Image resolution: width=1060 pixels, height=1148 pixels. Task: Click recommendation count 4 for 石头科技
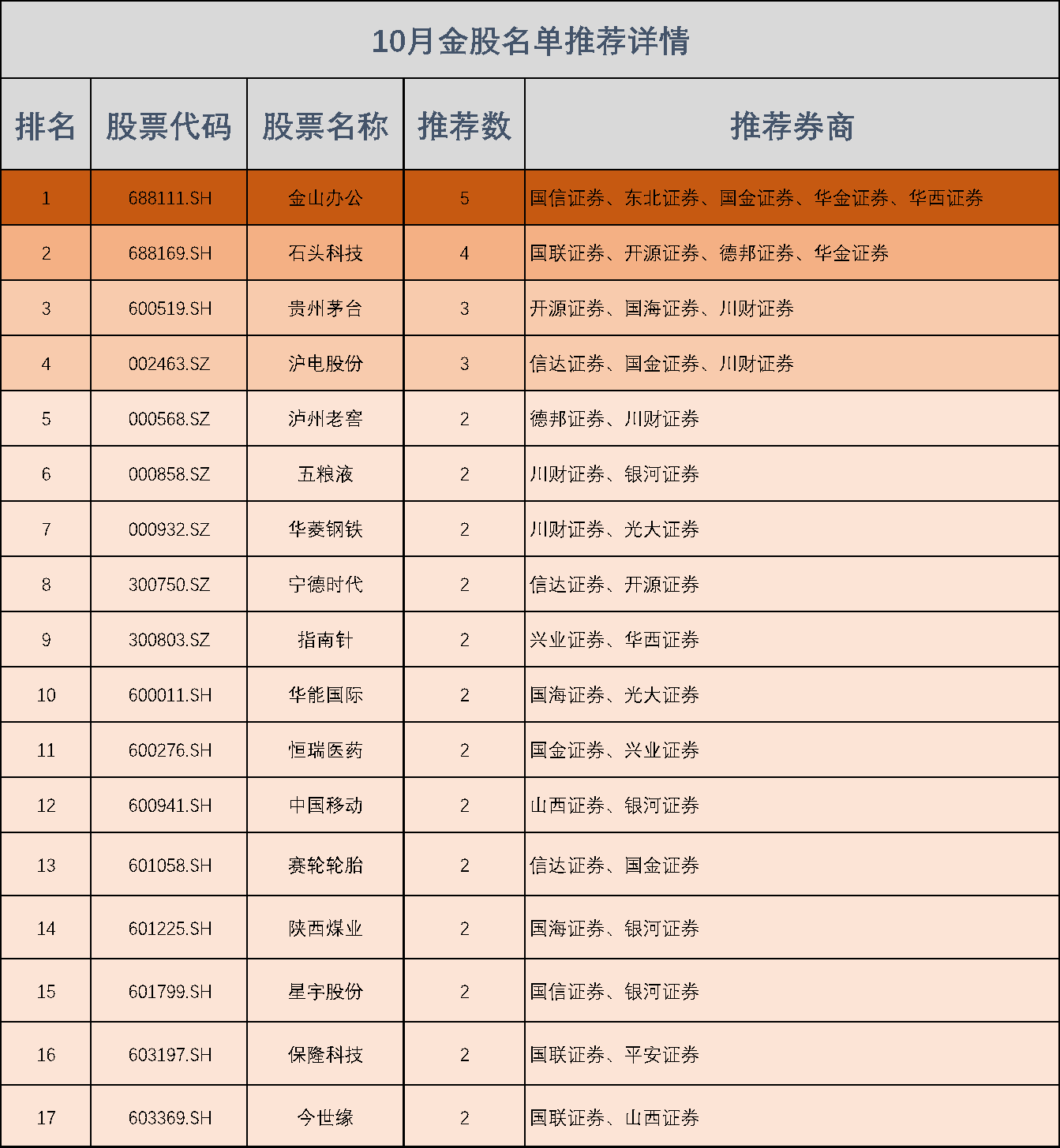pyautogui.click(x=464, y=253)
